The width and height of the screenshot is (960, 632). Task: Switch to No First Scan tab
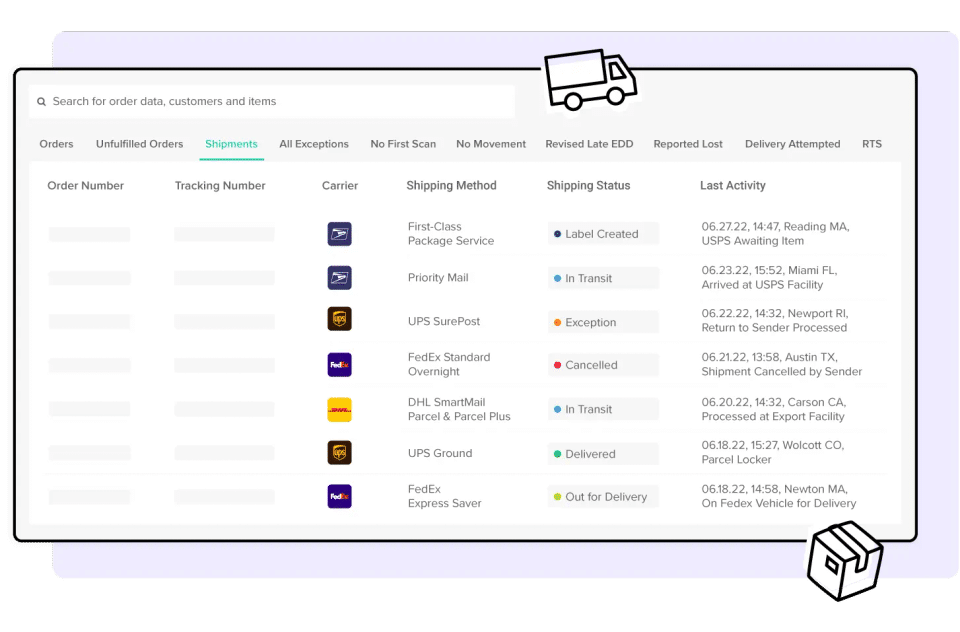(403, 144)
